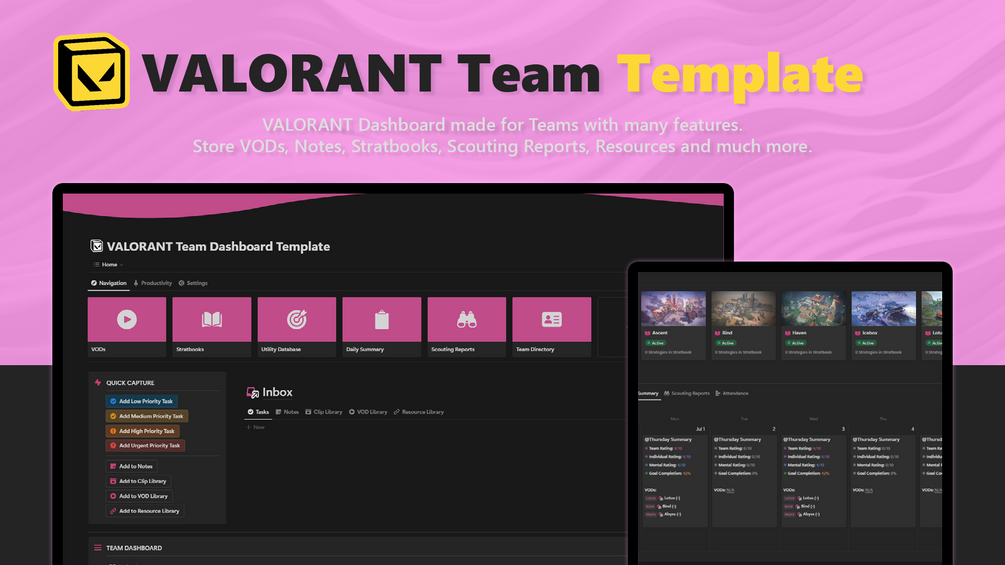Screen dimensions: 1005x565
Task: Click the QUICK CAPTURE section heading
Action: tap(130, 383)
